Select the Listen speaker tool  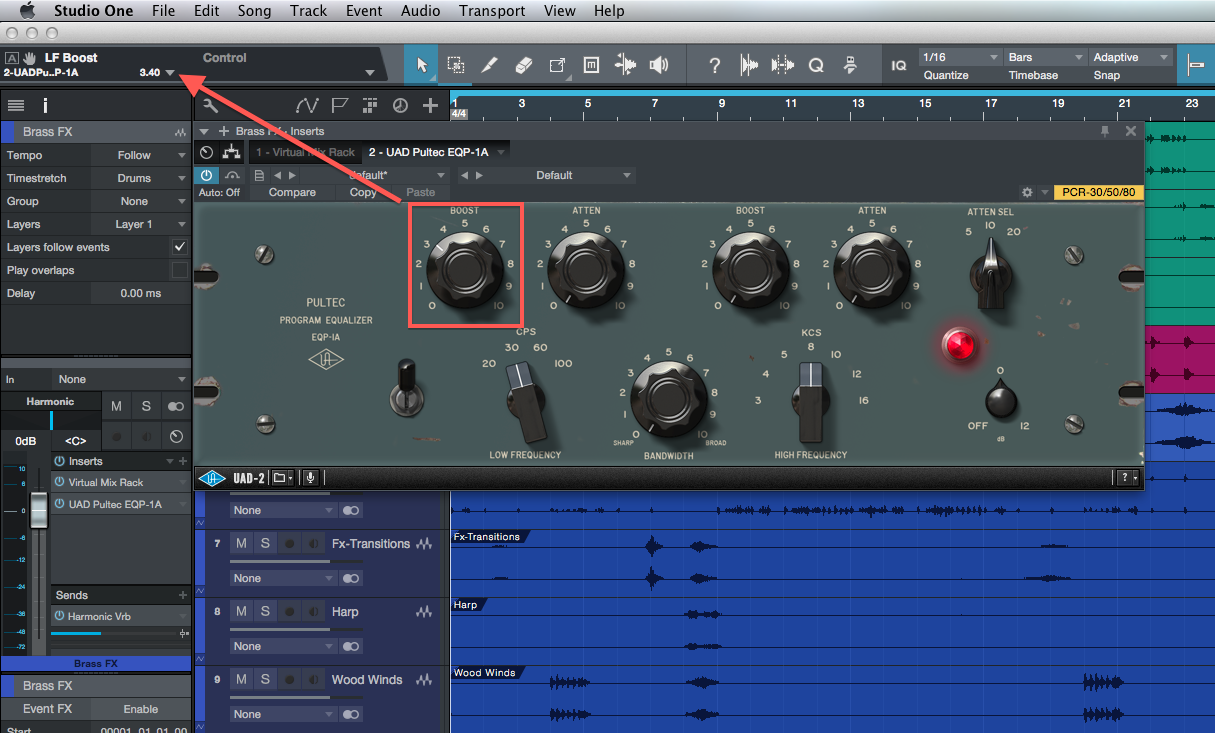point(658,65)
